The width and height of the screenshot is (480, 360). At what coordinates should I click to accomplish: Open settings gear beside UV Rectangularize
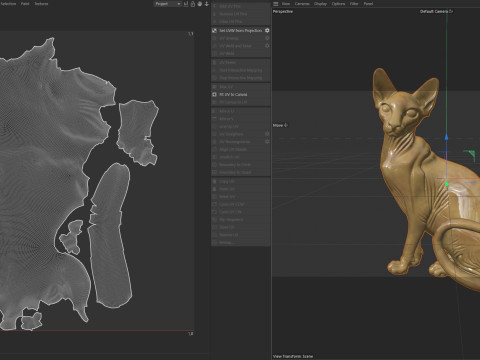[x=267, y=141]
